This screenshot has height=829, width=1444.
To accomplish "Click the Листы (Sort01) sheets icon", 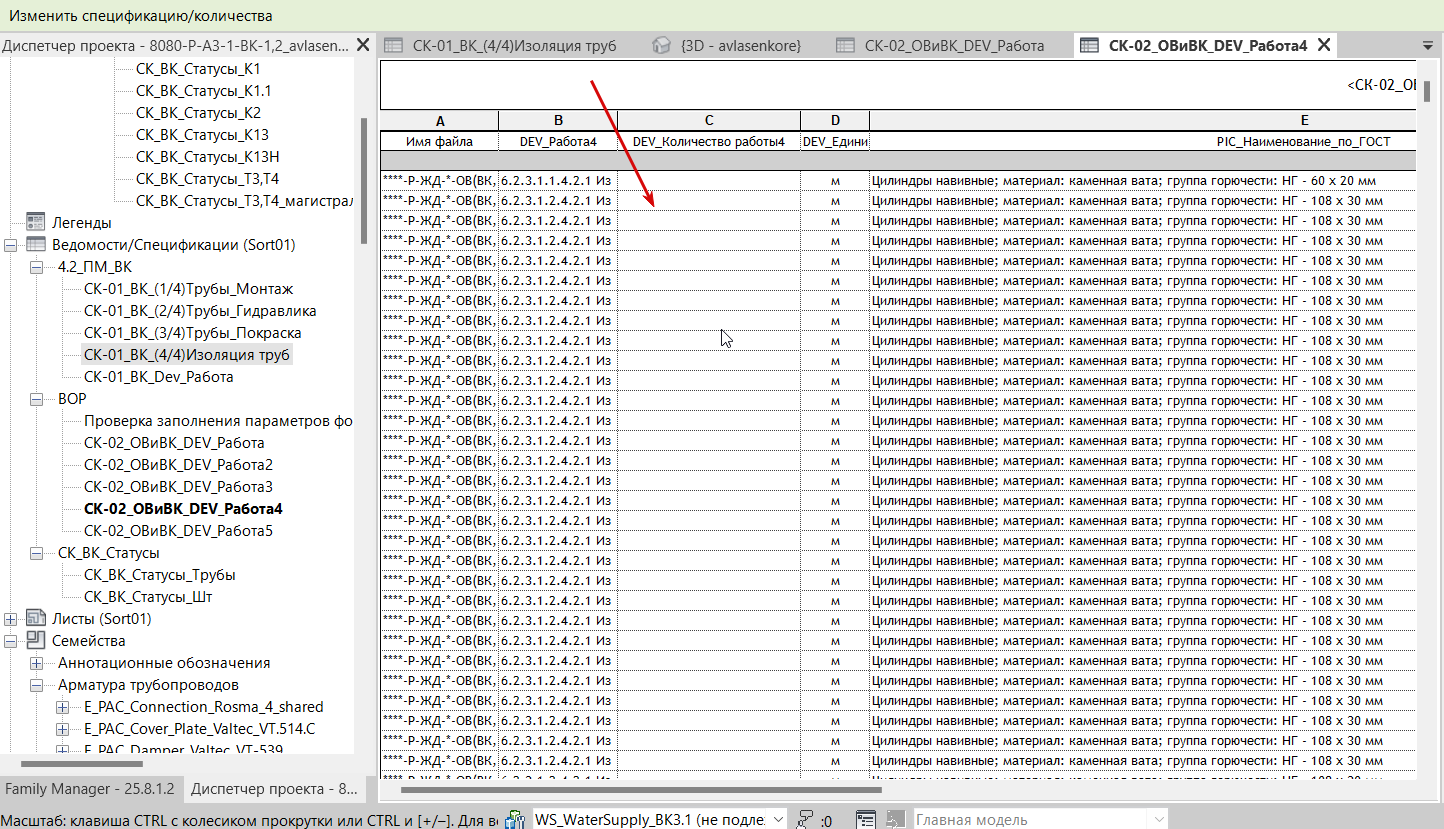I will click(x=36, y=619).
